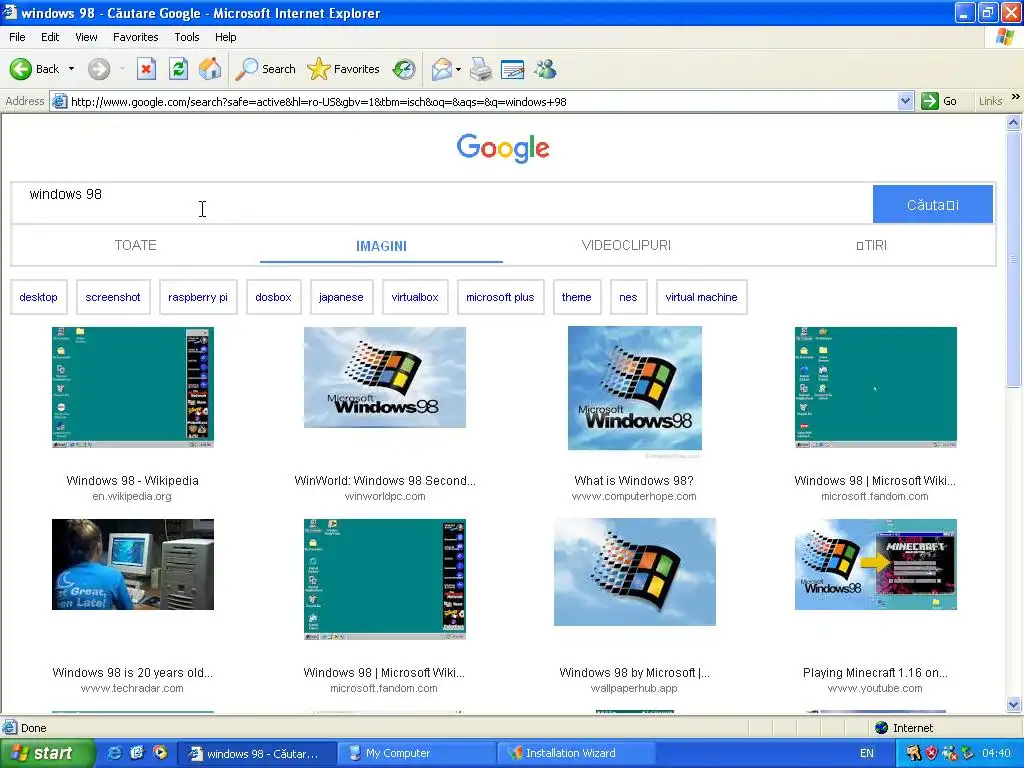
Task: Click the blue Căutați search button
Action: point(933,204)
